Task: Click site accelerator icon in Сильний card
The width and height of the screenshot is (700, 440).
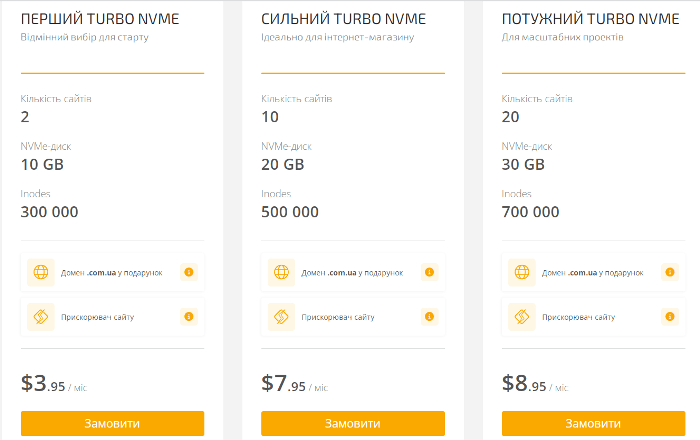Action: (x=281, y=317)
